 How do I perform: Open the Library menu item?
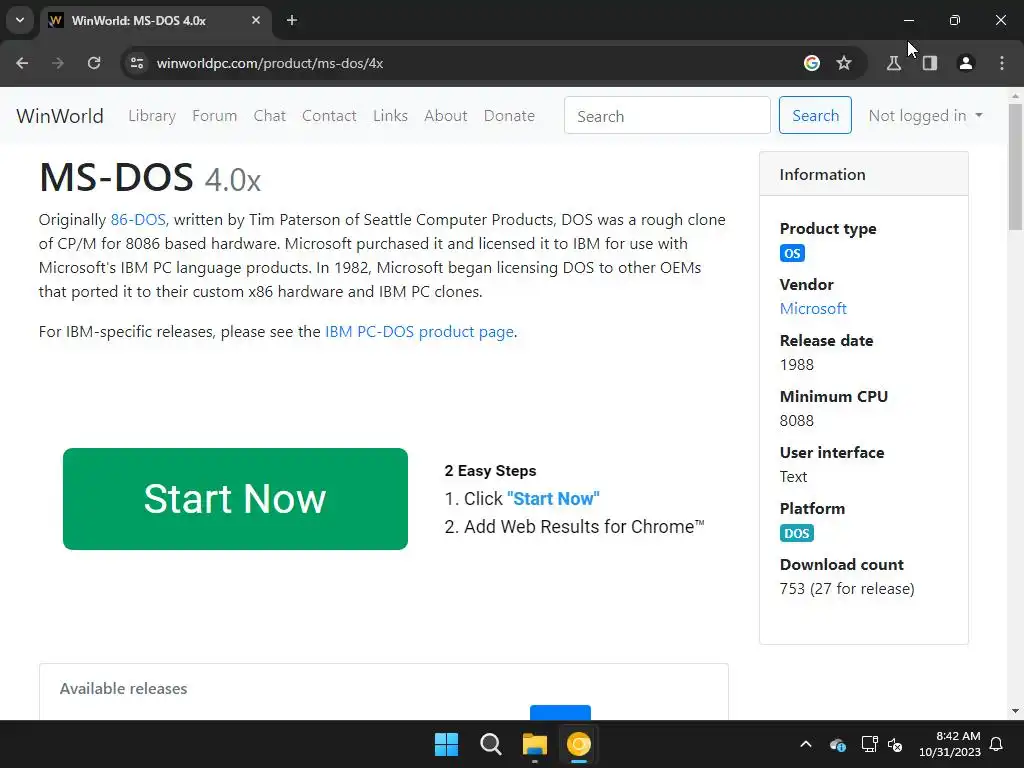[152, 116]
